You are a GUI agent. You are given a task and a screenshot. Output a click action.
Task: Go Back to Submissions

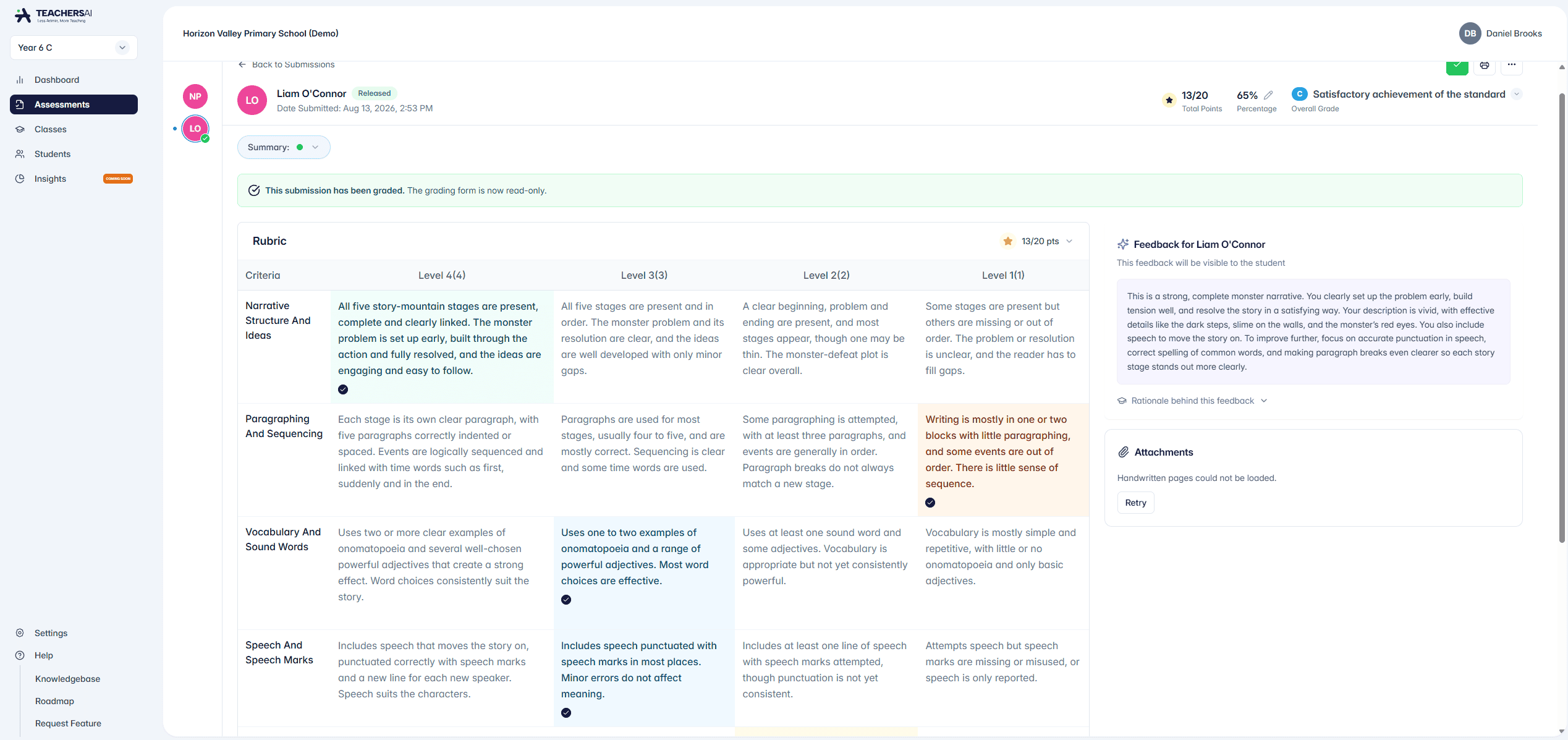coord(286,65)
